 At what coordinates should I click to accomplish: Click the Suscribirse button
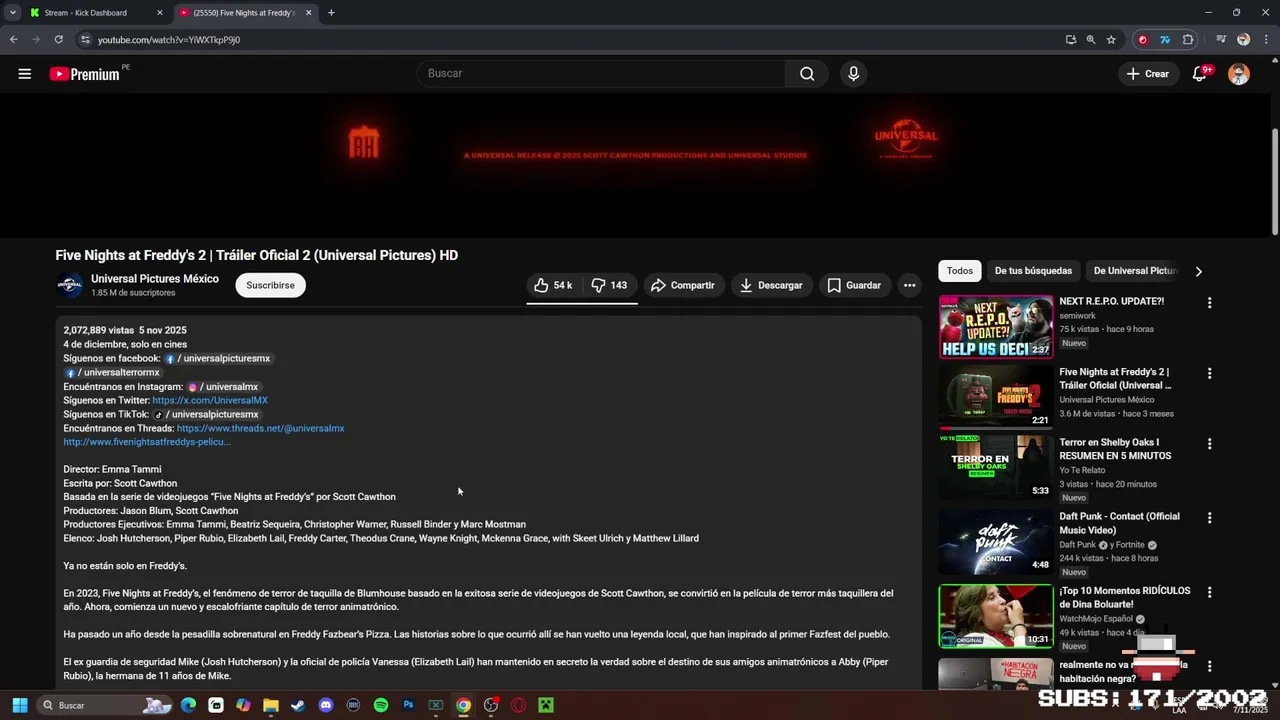(270, 285)
